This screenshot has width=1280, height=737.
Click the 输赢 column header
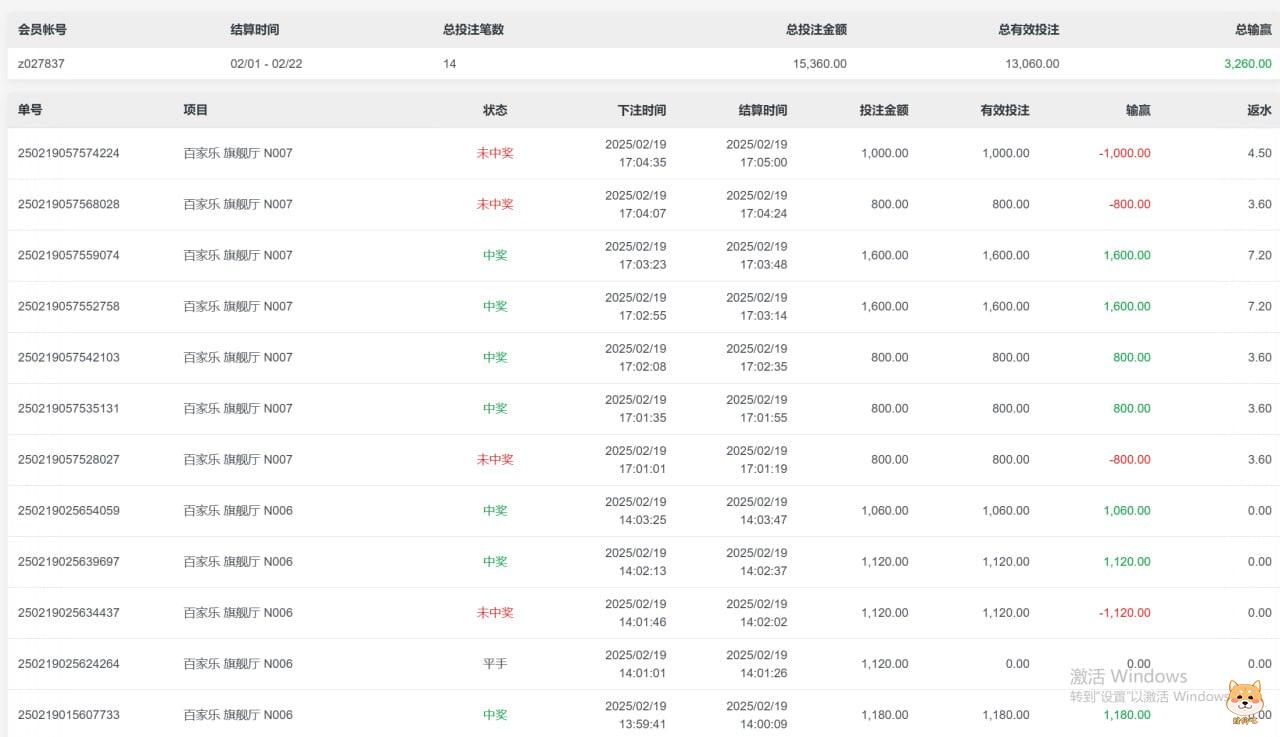tap(1137, 110)
